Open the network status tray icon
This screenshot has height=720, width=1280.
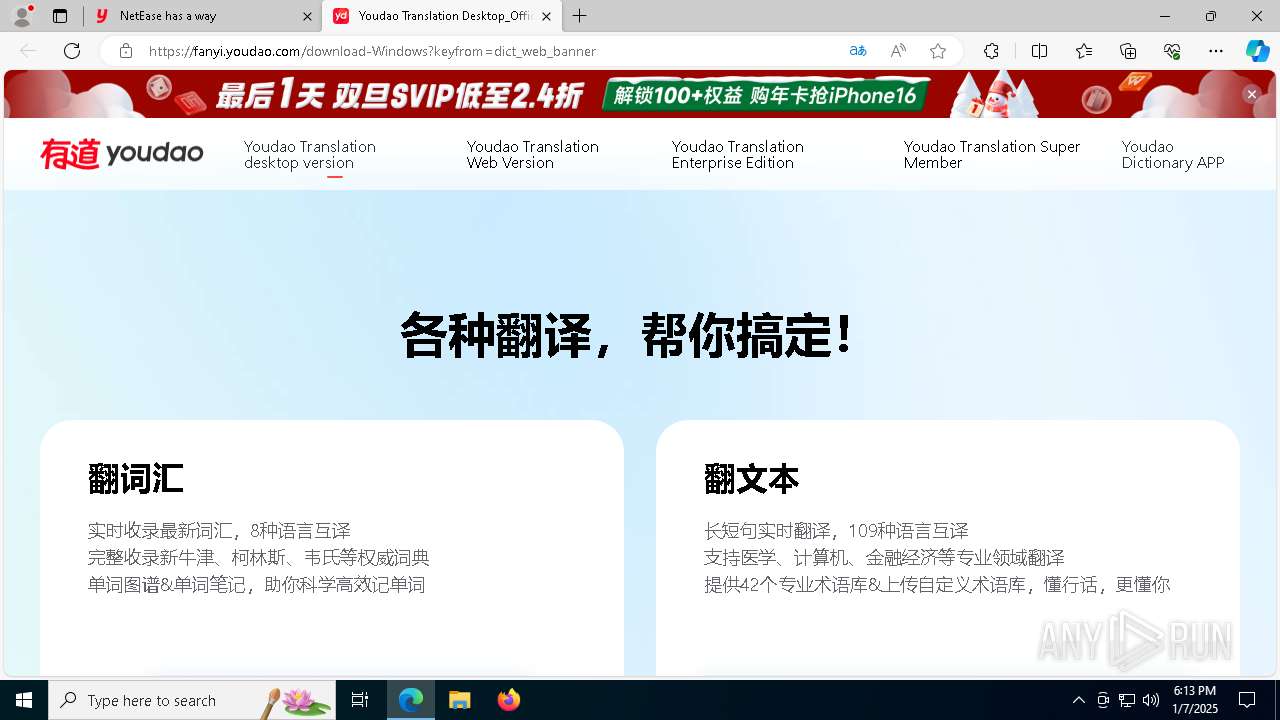coord(1127,700)
